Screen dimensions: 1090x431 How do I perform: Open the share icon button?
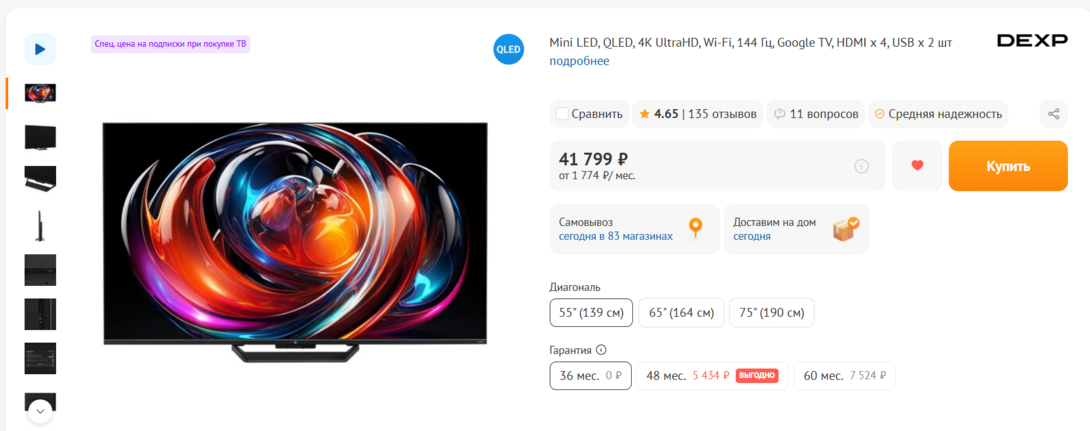point(1053,114)
